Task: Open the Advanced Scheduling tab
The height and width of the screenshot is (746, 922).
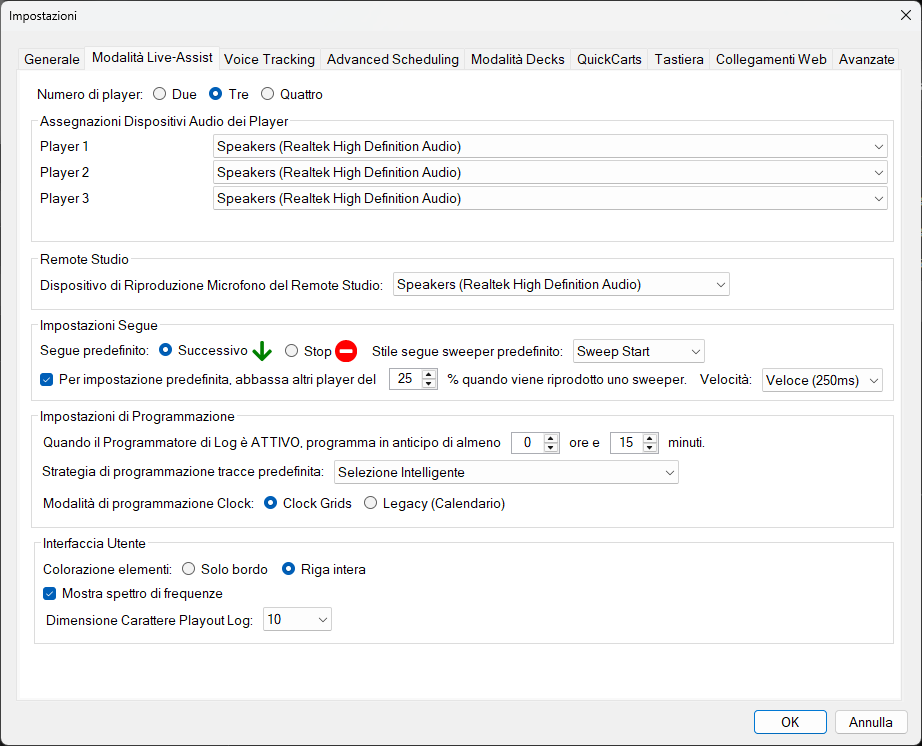Action: tap(392, 59)
